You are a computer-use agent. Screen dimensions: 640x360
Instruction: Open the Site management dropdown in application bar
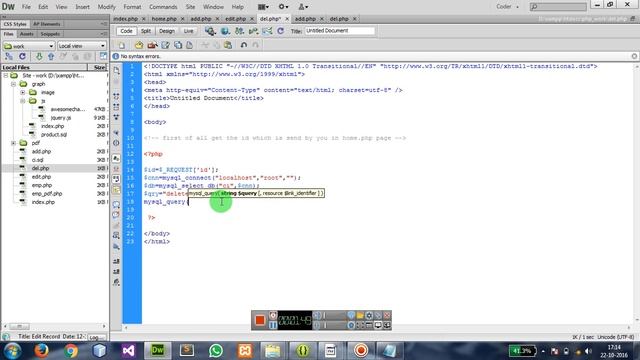point(303,7)
